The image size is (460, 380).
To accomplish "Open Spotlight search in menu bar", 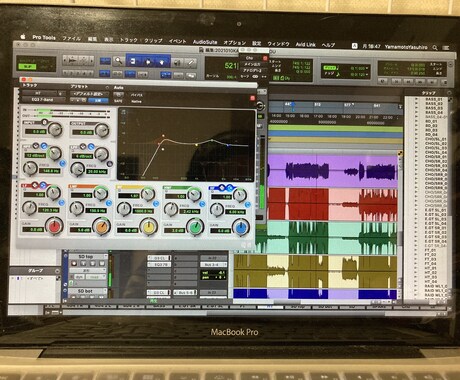I will click(x=435, y=48).
